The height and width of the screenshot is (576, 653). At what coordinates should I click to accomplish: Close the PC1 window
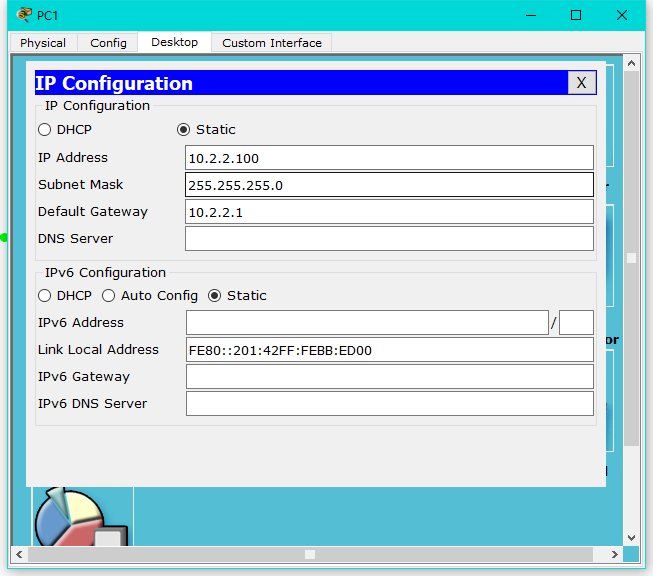[622, 15]
